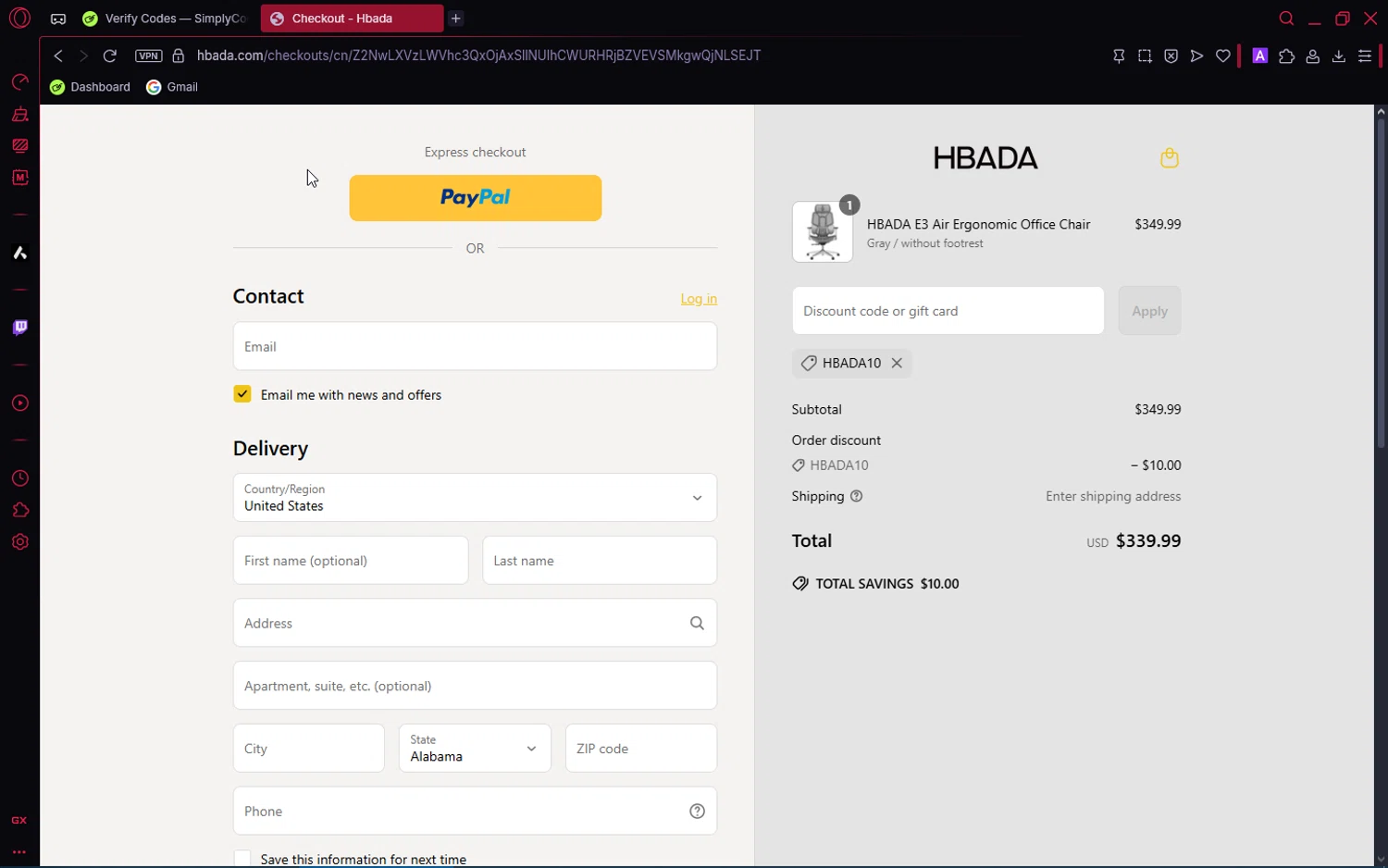Remove the HBADA10 discount tag
The width and height of the screenshot is (1388, 868).
click(x=897, y=364)
